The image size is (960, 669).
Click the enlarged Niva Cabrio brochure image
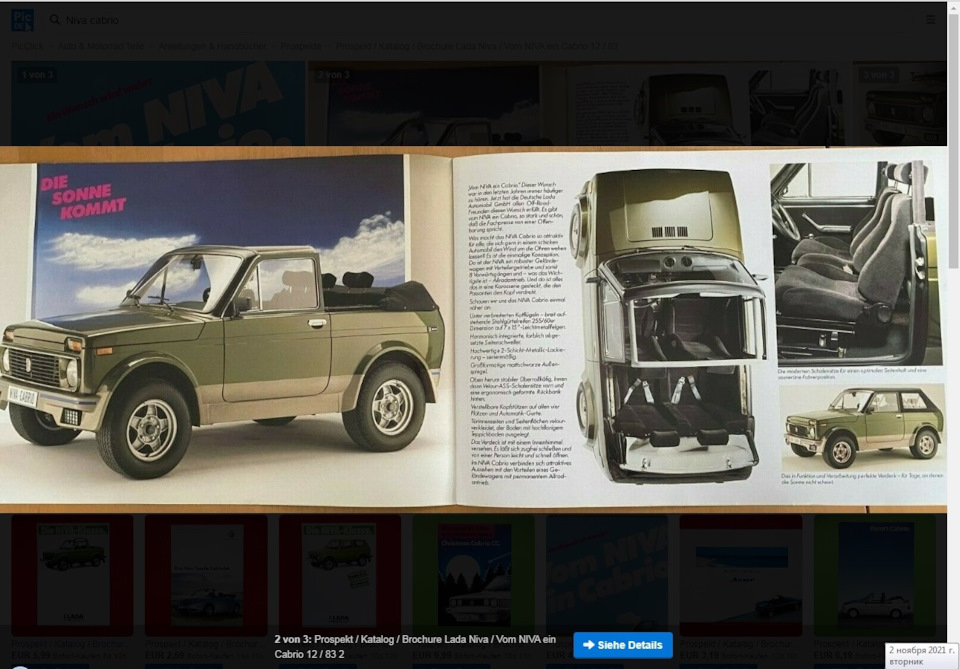473,329
